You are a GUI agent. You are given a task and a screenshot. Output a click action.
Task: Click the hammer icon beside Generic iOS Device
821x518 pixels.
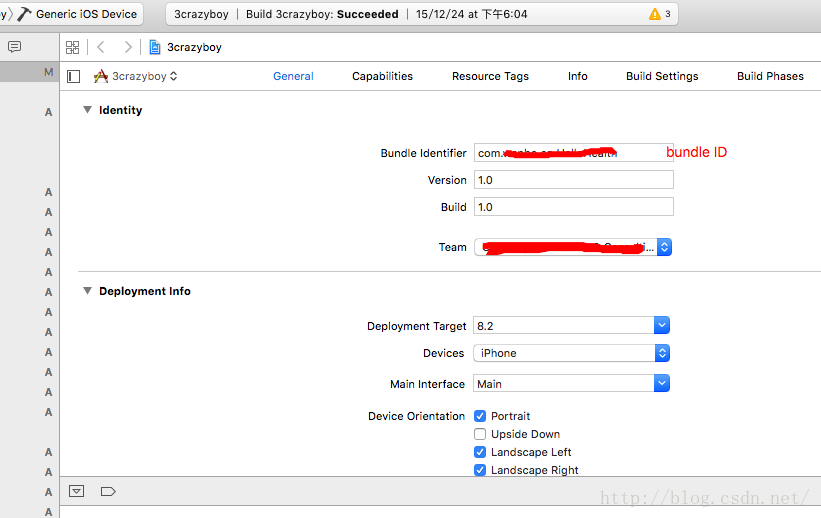(24, 14)
